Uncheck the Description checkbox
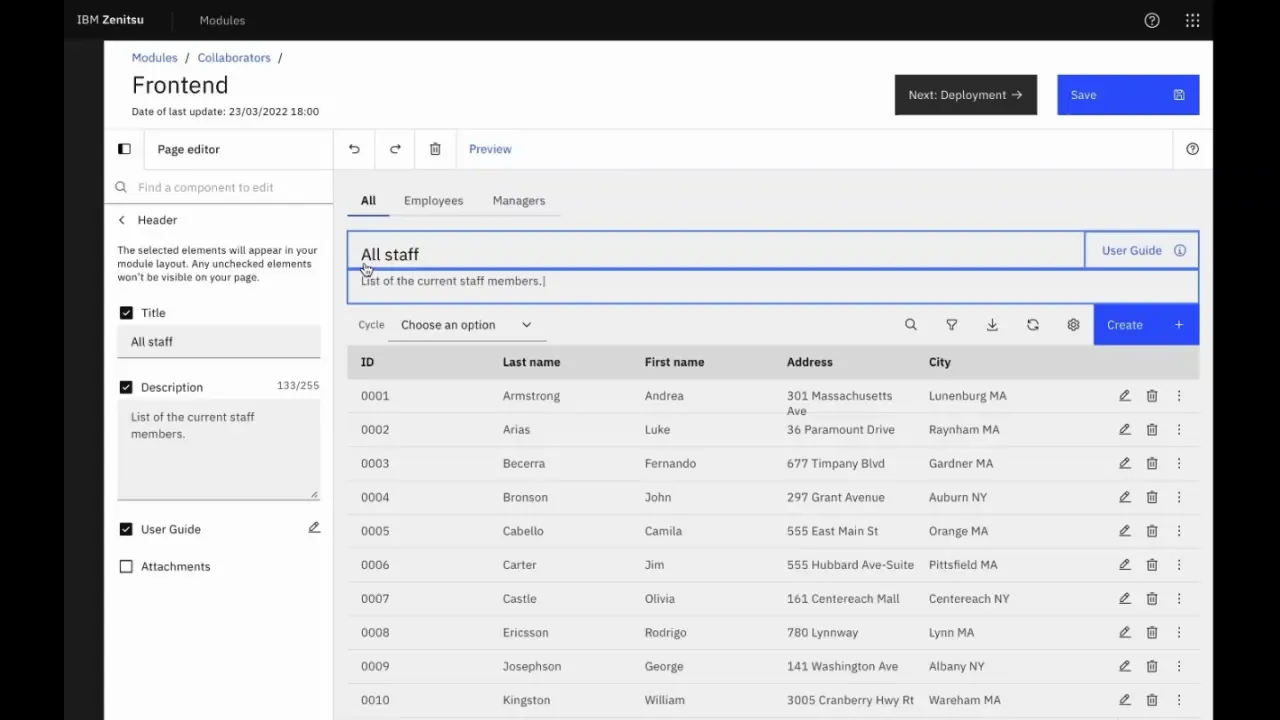Screen dimensions: 1280x720 [126, 387]
